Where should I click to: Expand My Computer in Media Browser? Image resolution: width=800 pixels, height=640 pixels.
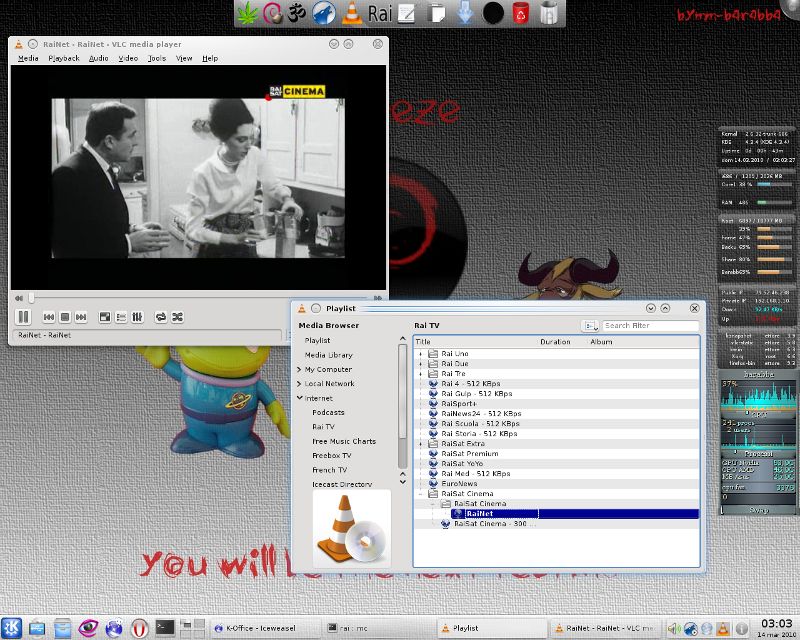[299, 369]
